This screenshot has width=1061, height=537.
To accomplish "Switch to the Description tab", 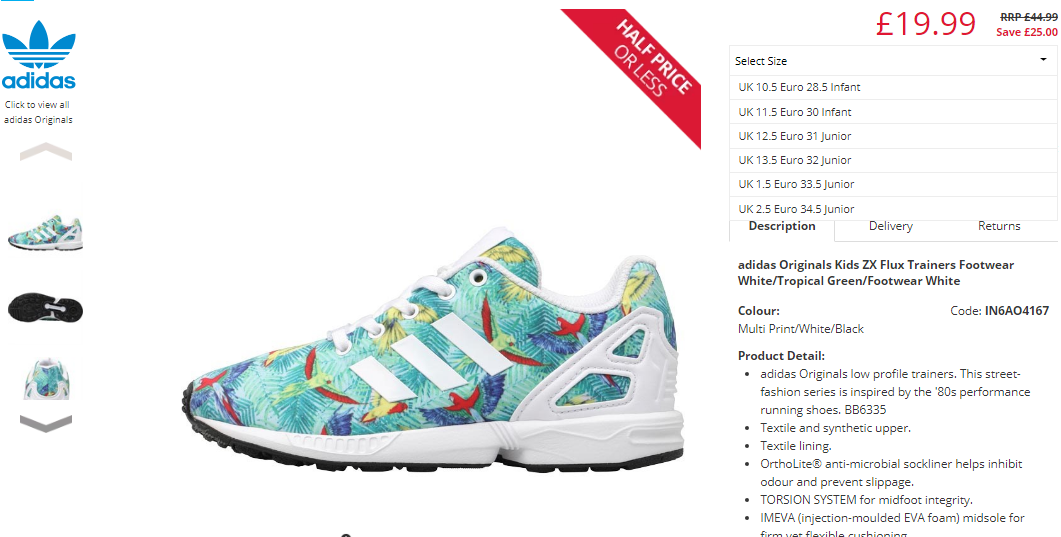I will point(782,227).
